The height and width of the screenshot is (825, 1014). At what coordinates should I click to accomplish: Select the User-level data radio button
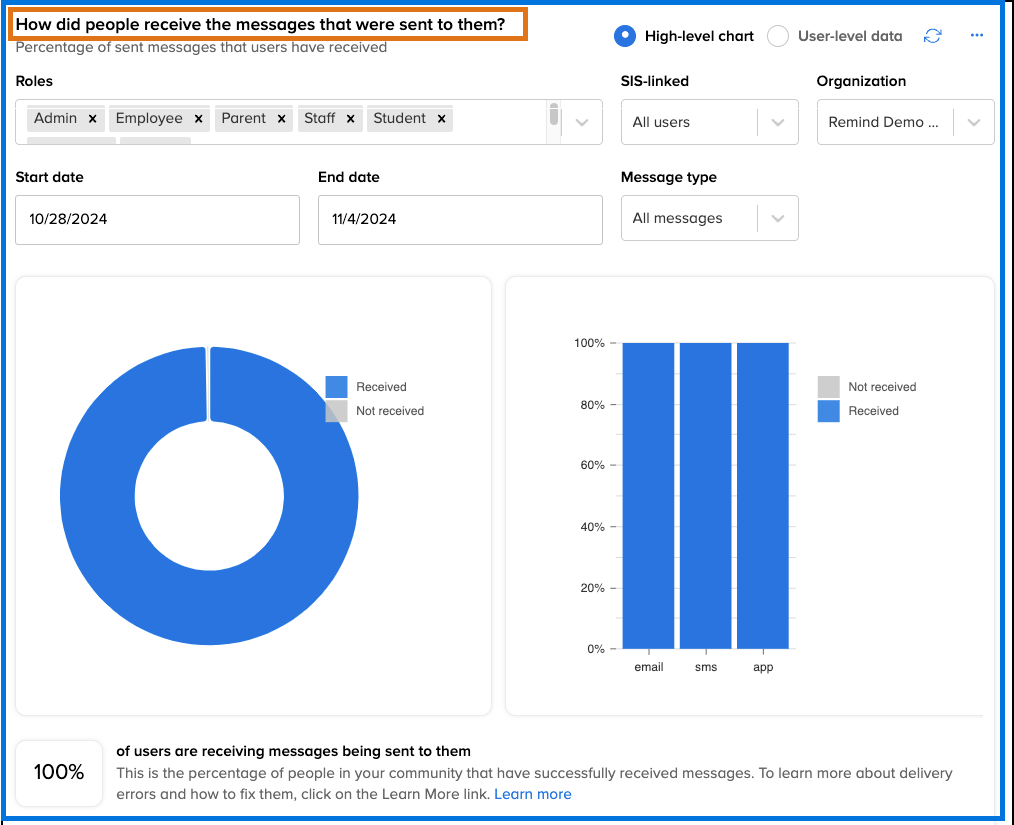778,36
